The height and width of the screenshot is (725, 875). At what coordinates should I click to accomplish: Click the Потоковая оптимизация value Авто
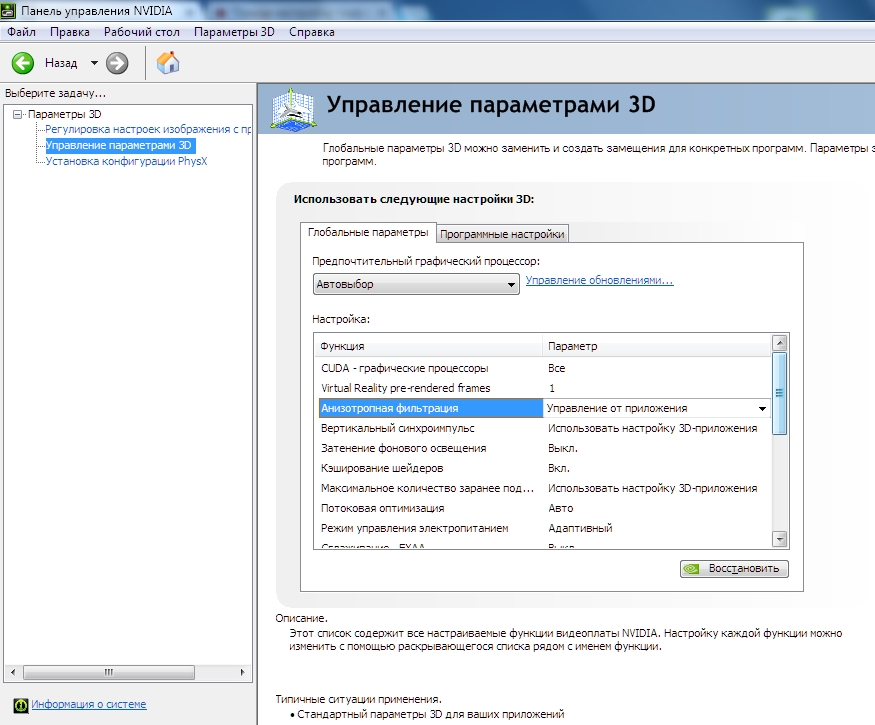(560, 508)
